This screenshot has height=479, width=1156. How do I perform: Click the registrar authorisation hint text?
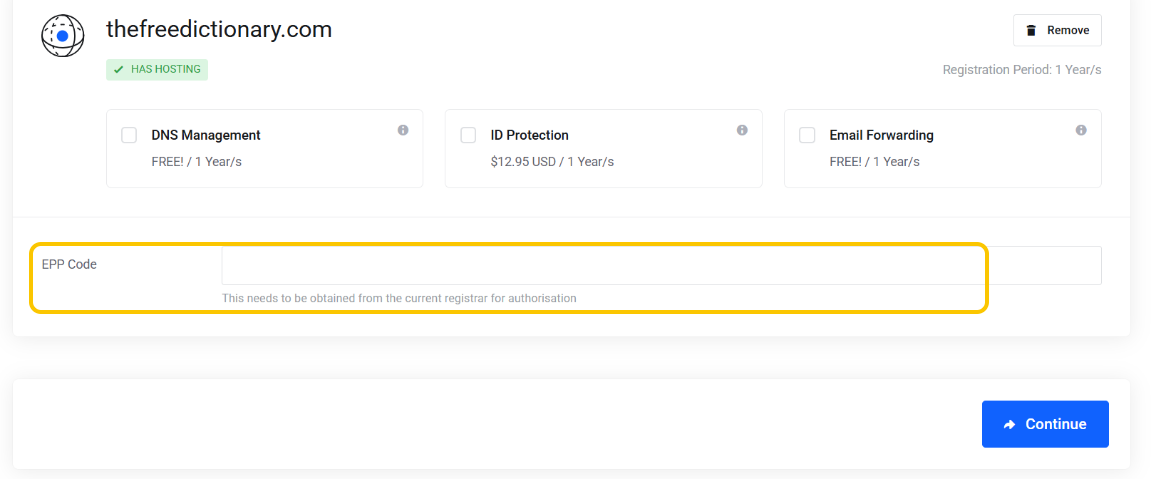399,298
